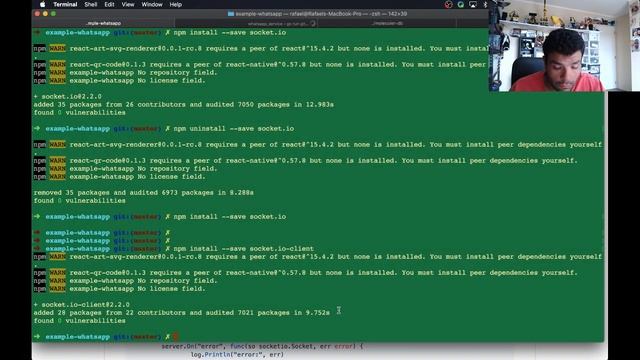640x360 pixels.
Task: Open the Edit menu
Action: [109, 4]
